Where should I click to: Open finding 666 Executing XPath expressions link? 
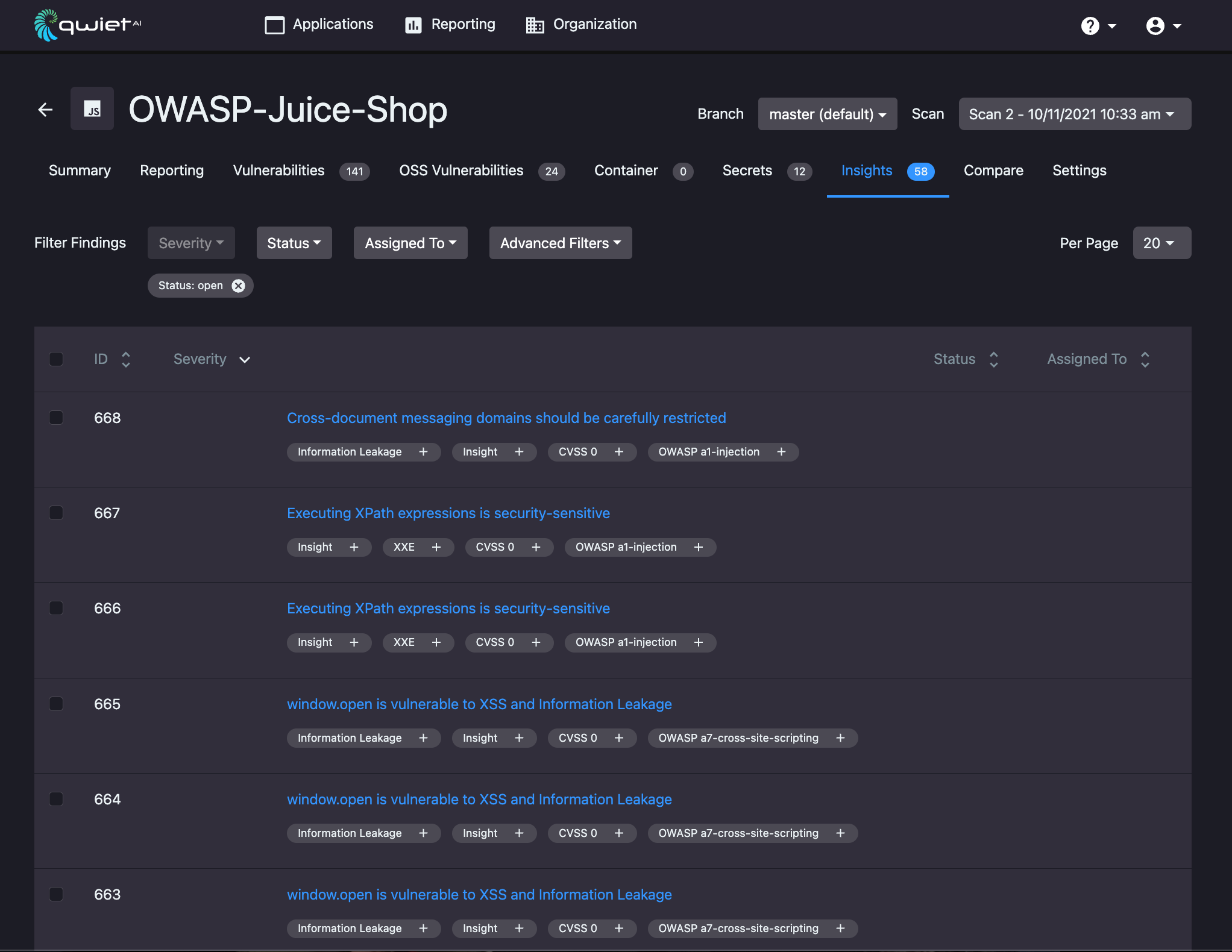(x=448, y=608)
